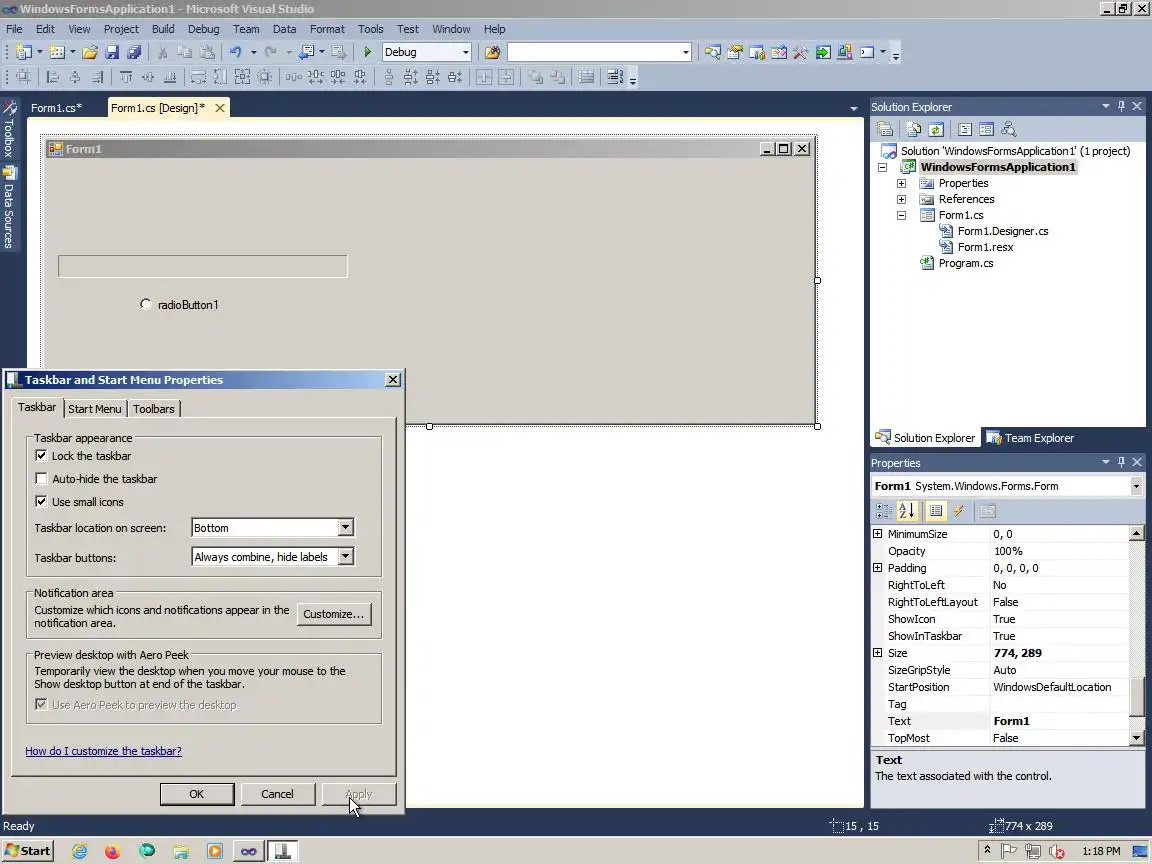The width and height of the screenshot is (1152, 864).
Task: Open the Format menu
Action: pyautogui.click(x=327, y=29)
